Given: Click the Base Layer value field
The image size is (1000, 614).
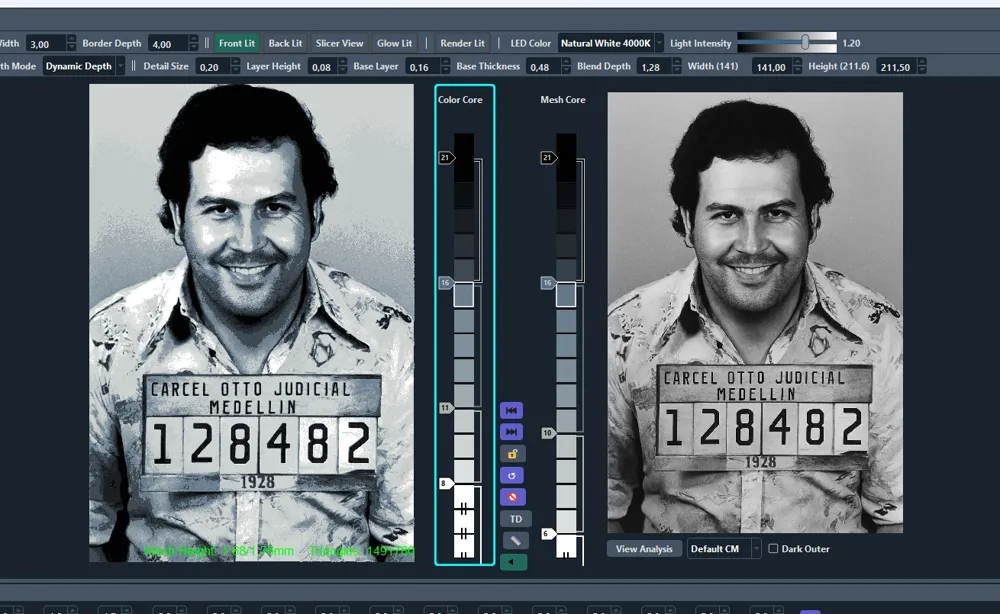Looking at the screenshot, I should click(x=423, y=67).
